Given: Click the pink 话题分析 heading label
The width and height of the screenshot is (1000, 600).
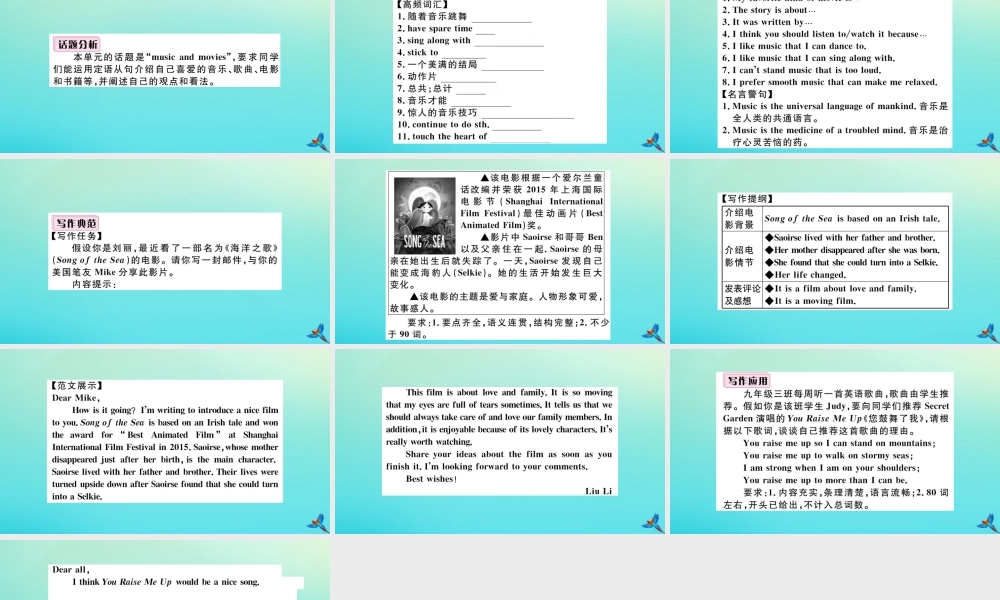Looking at the screenshot, I should 77,44.
